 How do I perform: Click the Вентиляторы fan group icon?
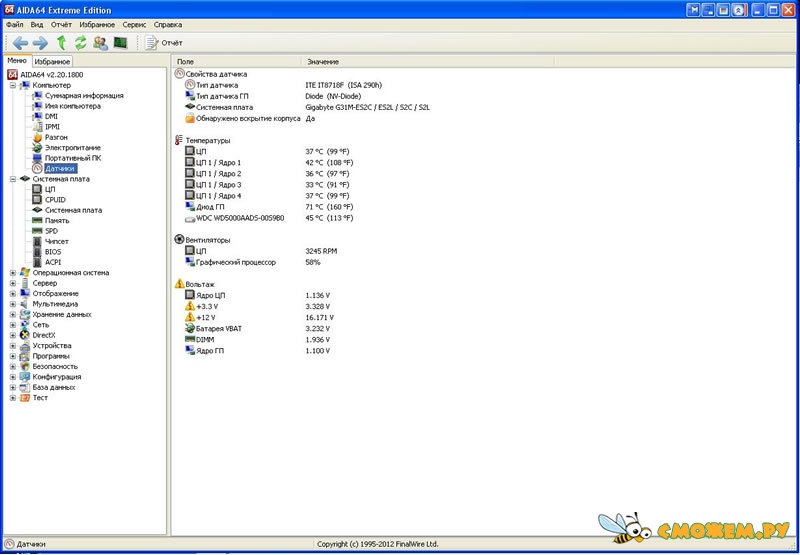point(179,239)
